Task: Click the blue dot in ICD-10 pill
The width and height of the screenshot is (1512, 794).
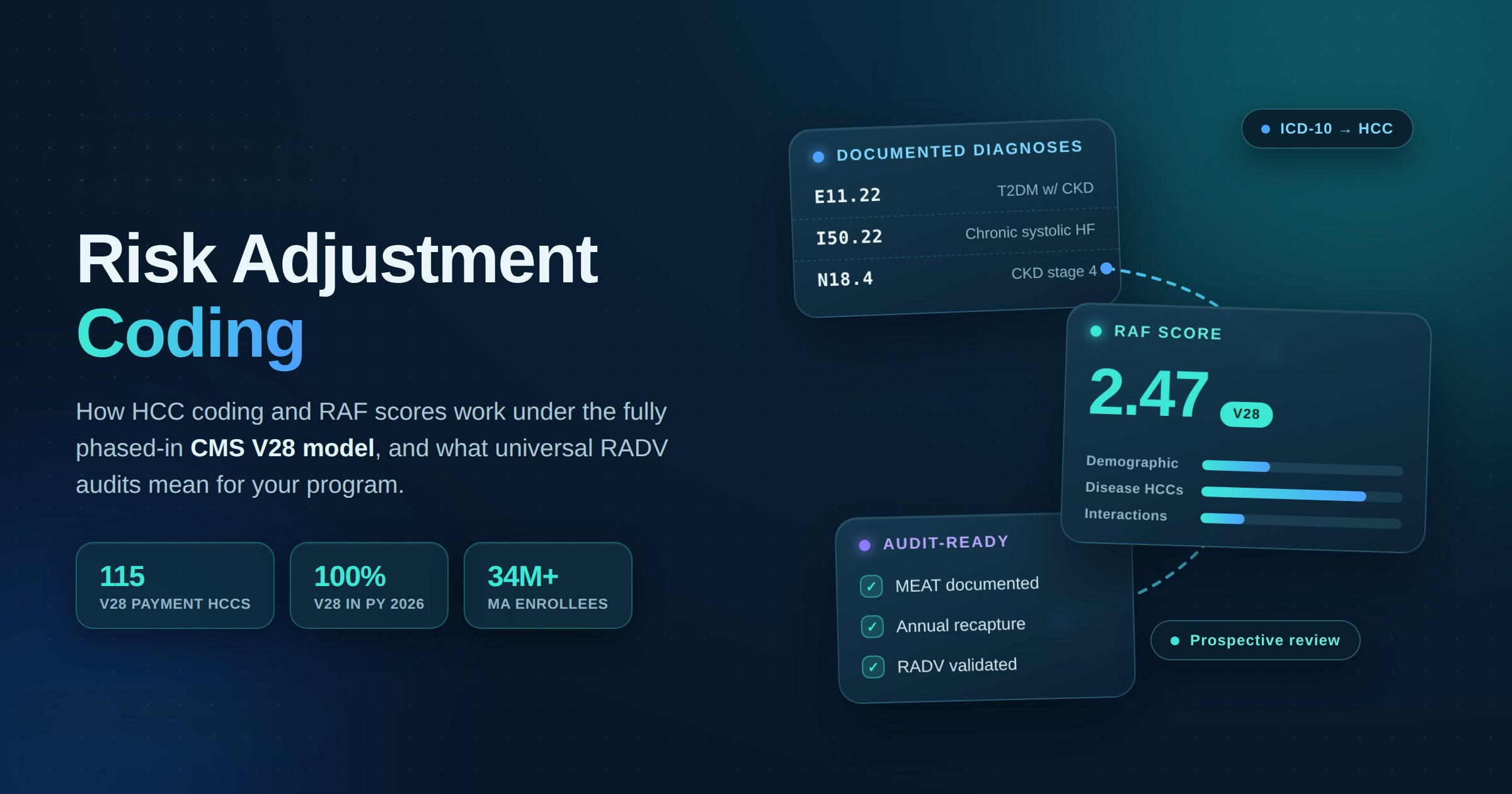Action: click(1266, 129)
